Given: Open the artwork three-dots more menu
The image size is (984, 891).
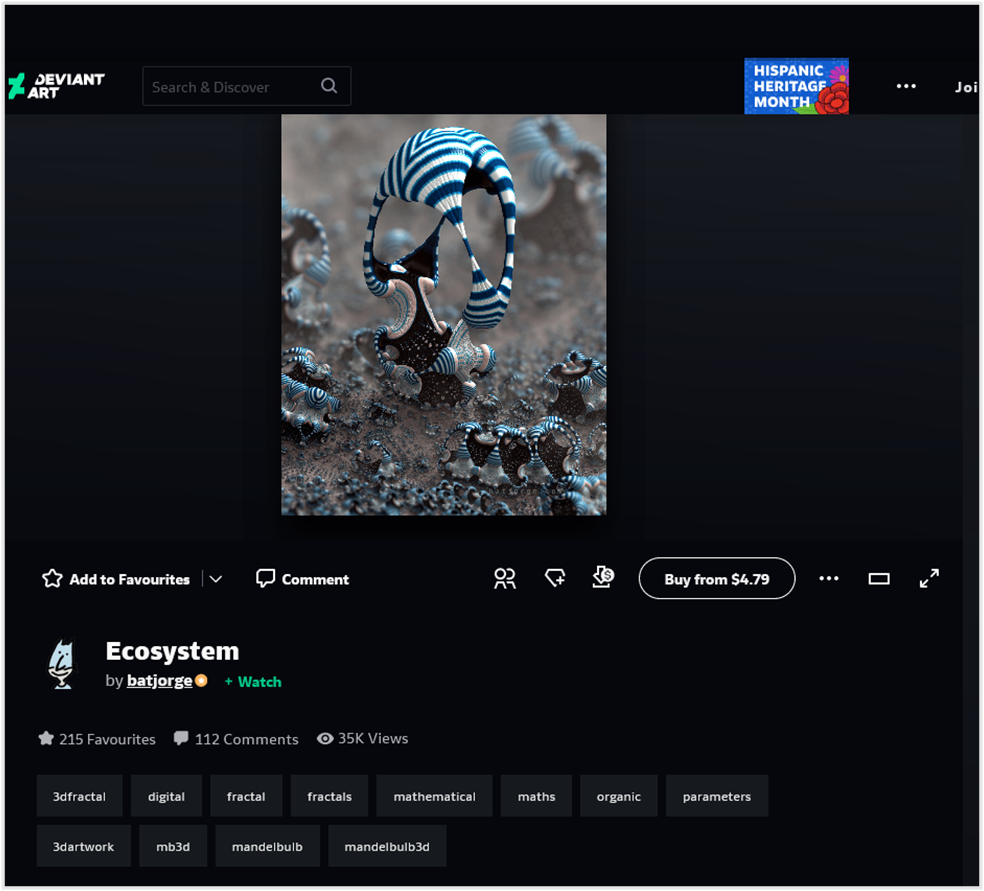Looking at the screenshot, I should [829, 579].
